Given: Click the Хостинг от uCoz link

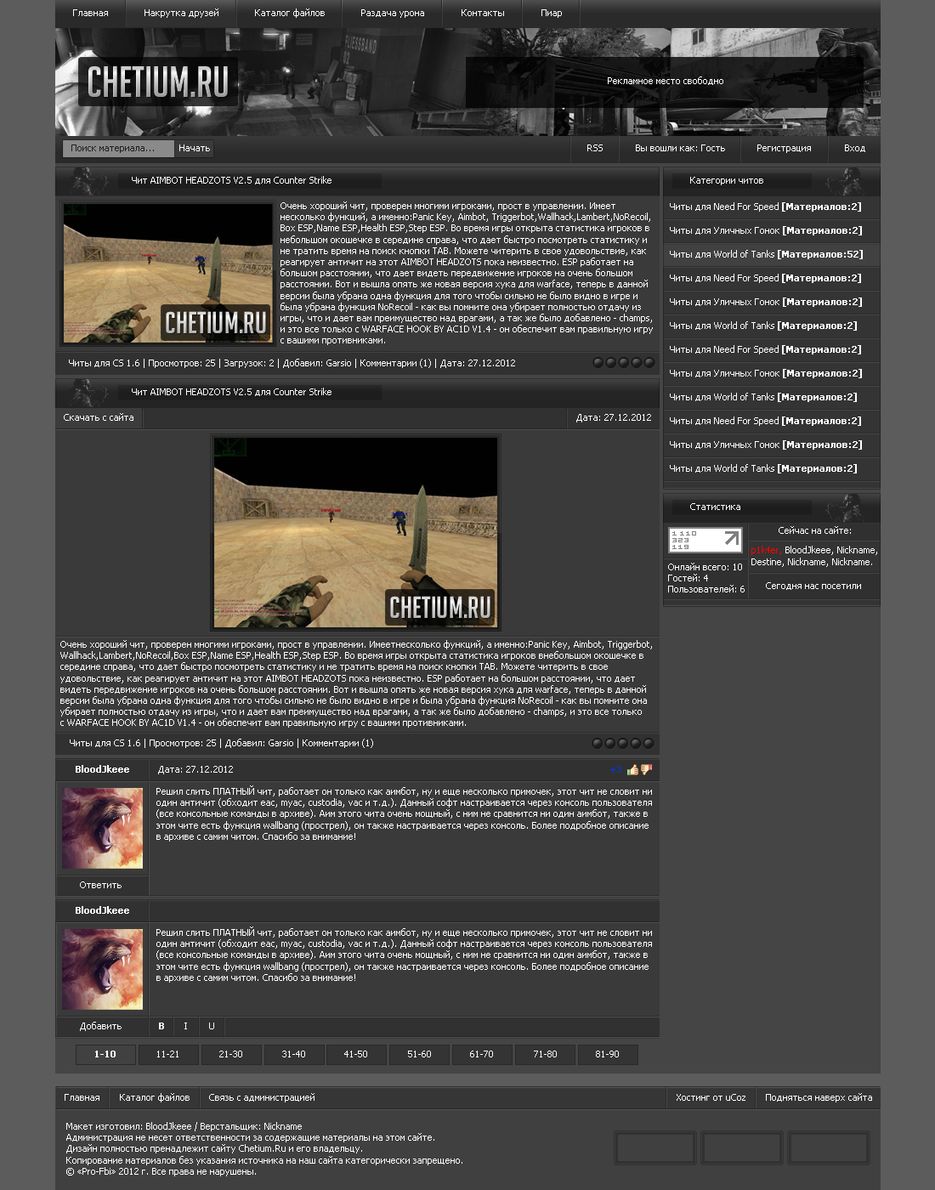Looking at the screenshot, I should [x=711, y=1097].
